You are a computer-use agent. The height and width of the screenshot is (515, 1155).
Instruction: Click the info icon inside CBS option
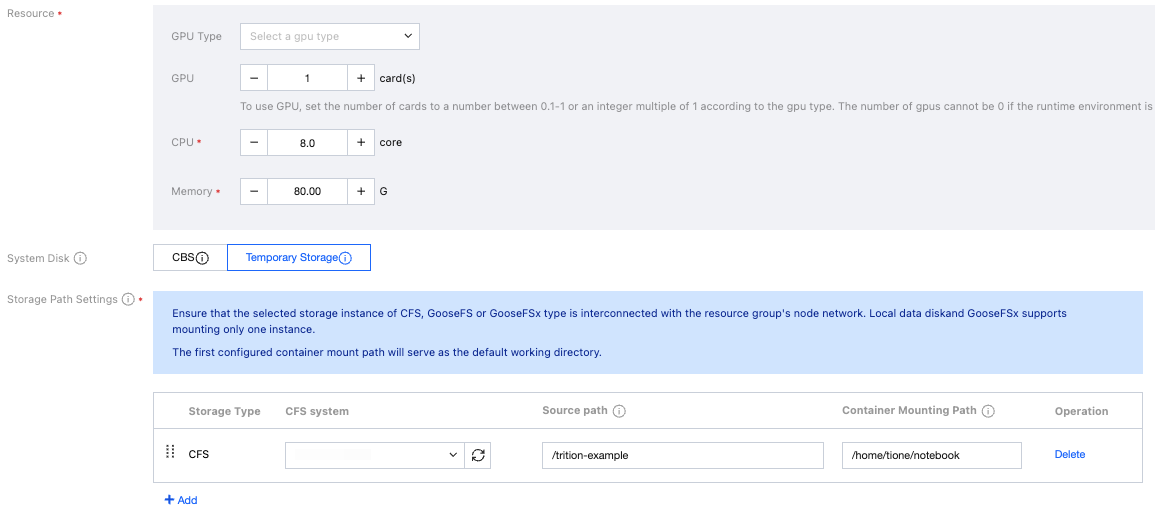pos(202,258)
